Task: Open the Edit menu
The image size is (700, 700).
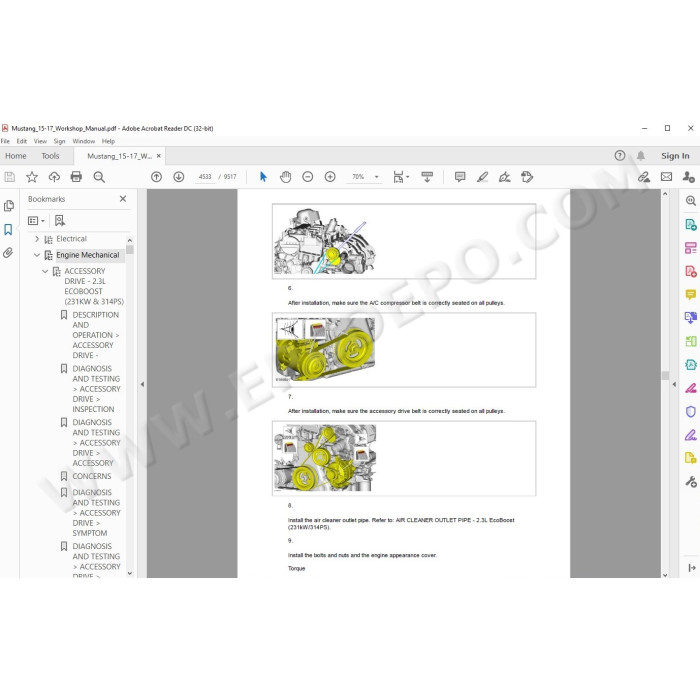Action: [x=22, y=141]
